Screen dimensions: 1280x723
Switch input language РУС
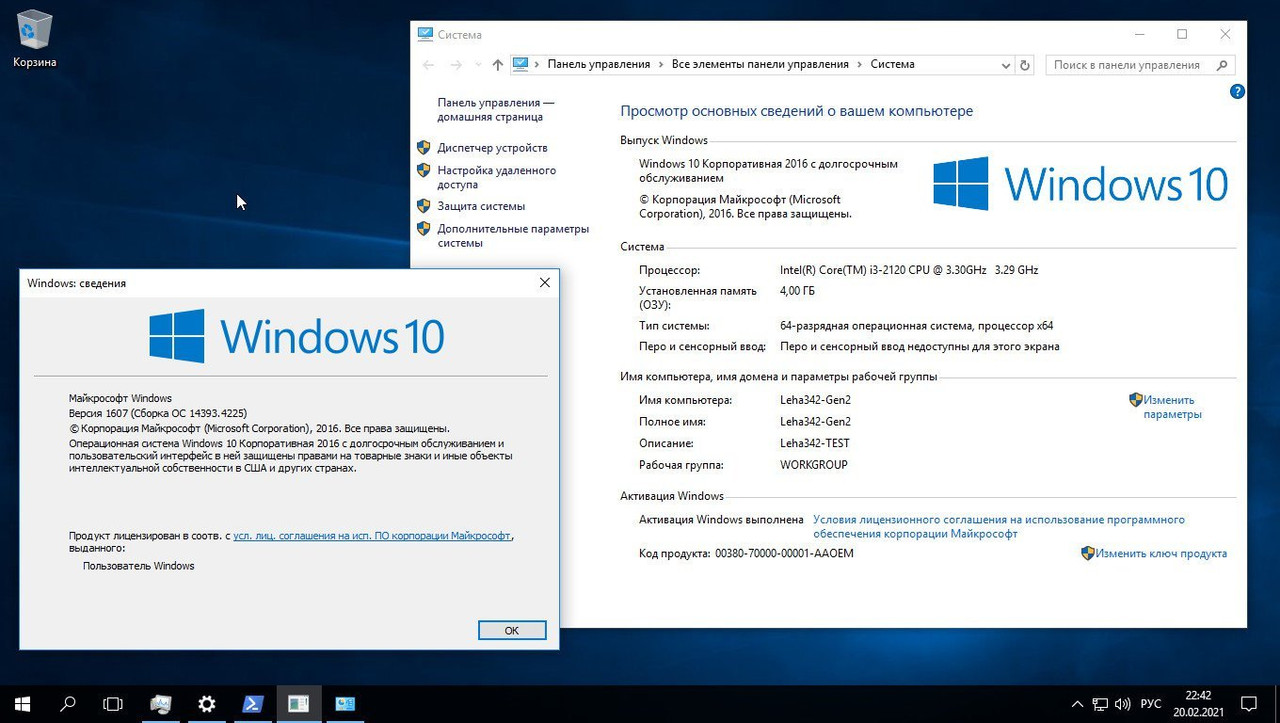pos(1151,704)
